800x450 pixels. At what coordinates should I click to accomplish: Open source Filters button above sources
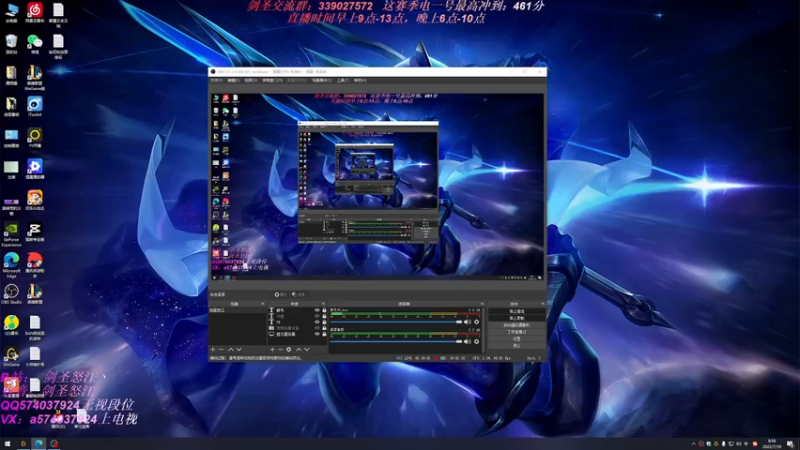(x=299, y=294)
